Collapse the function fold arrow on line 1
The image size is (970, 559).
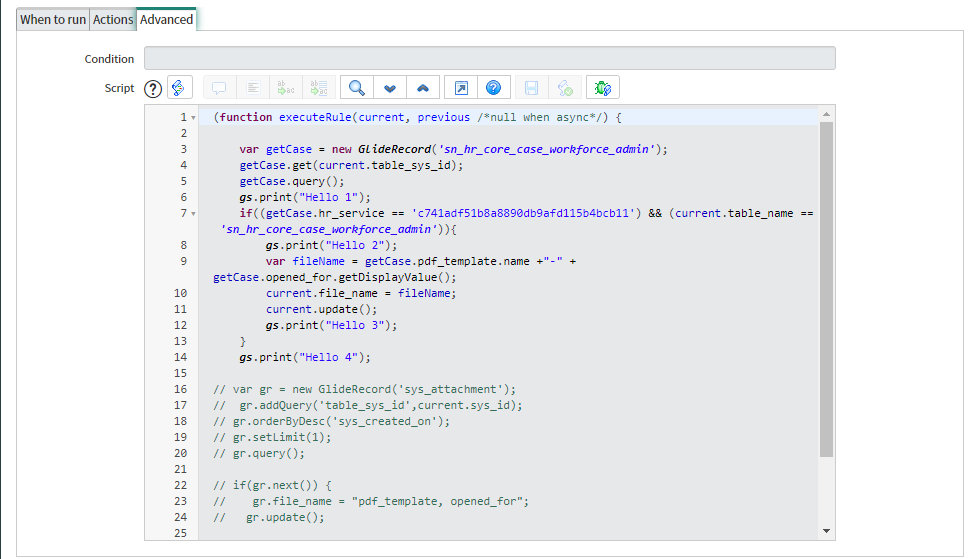194,117
